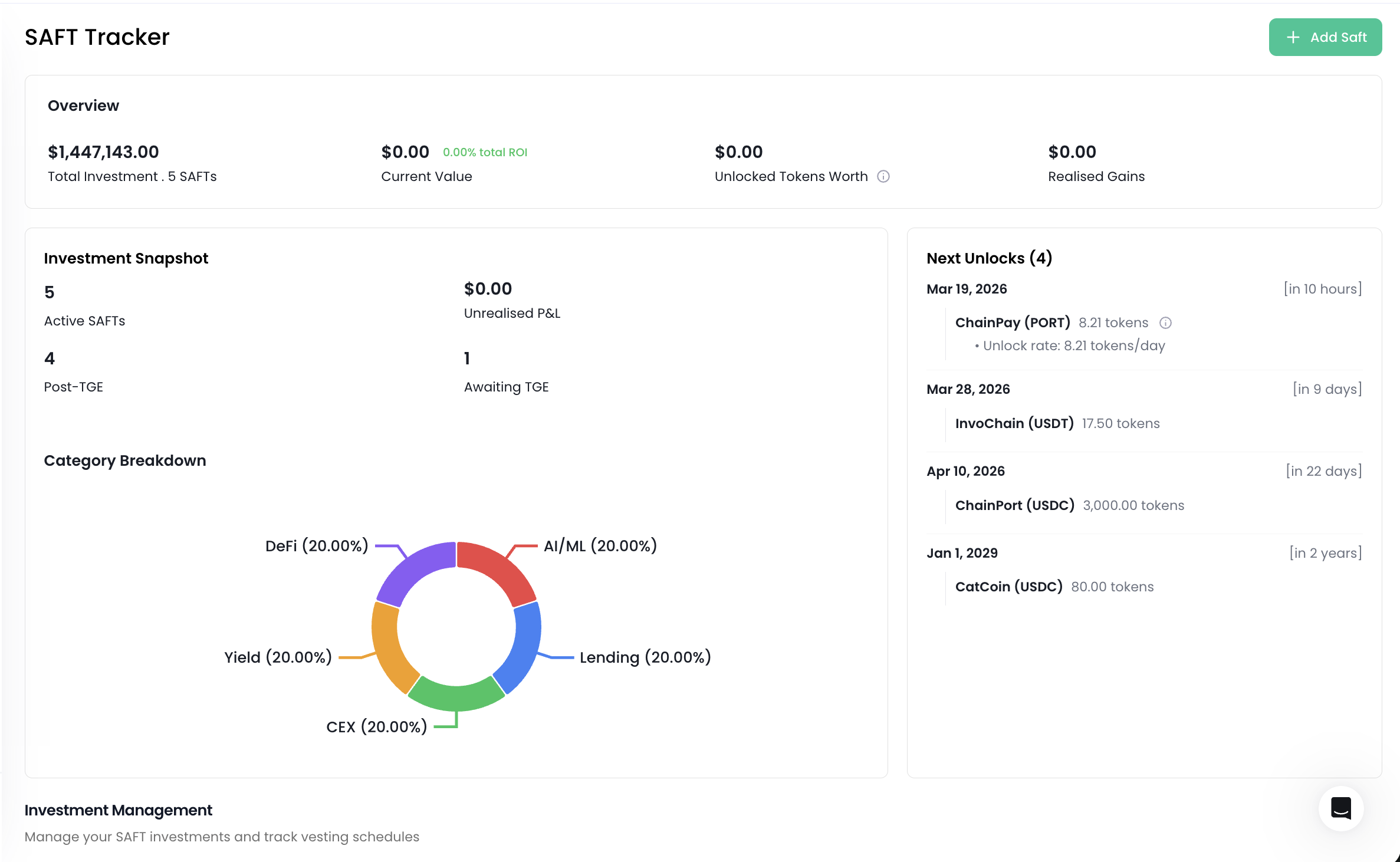Click the ChainPay tokens info icon

click(x=1165, y=323)
